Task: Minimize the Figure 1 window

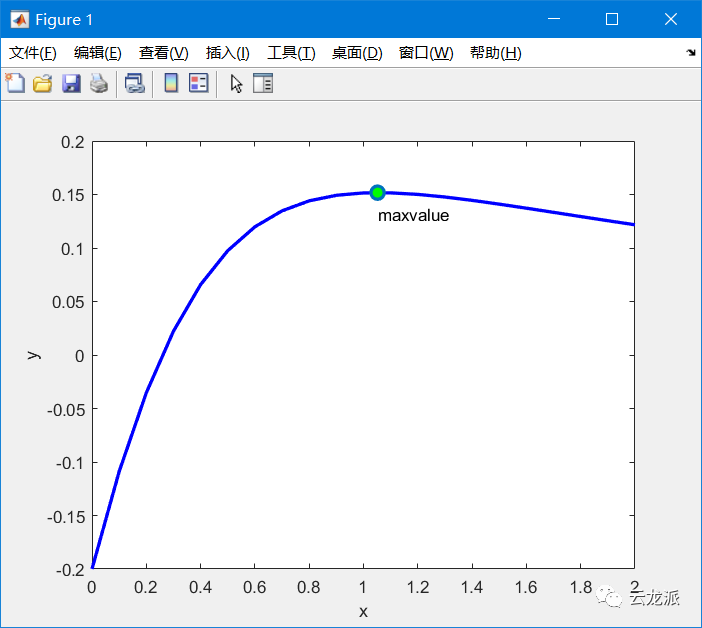Action: coord(554,19)
